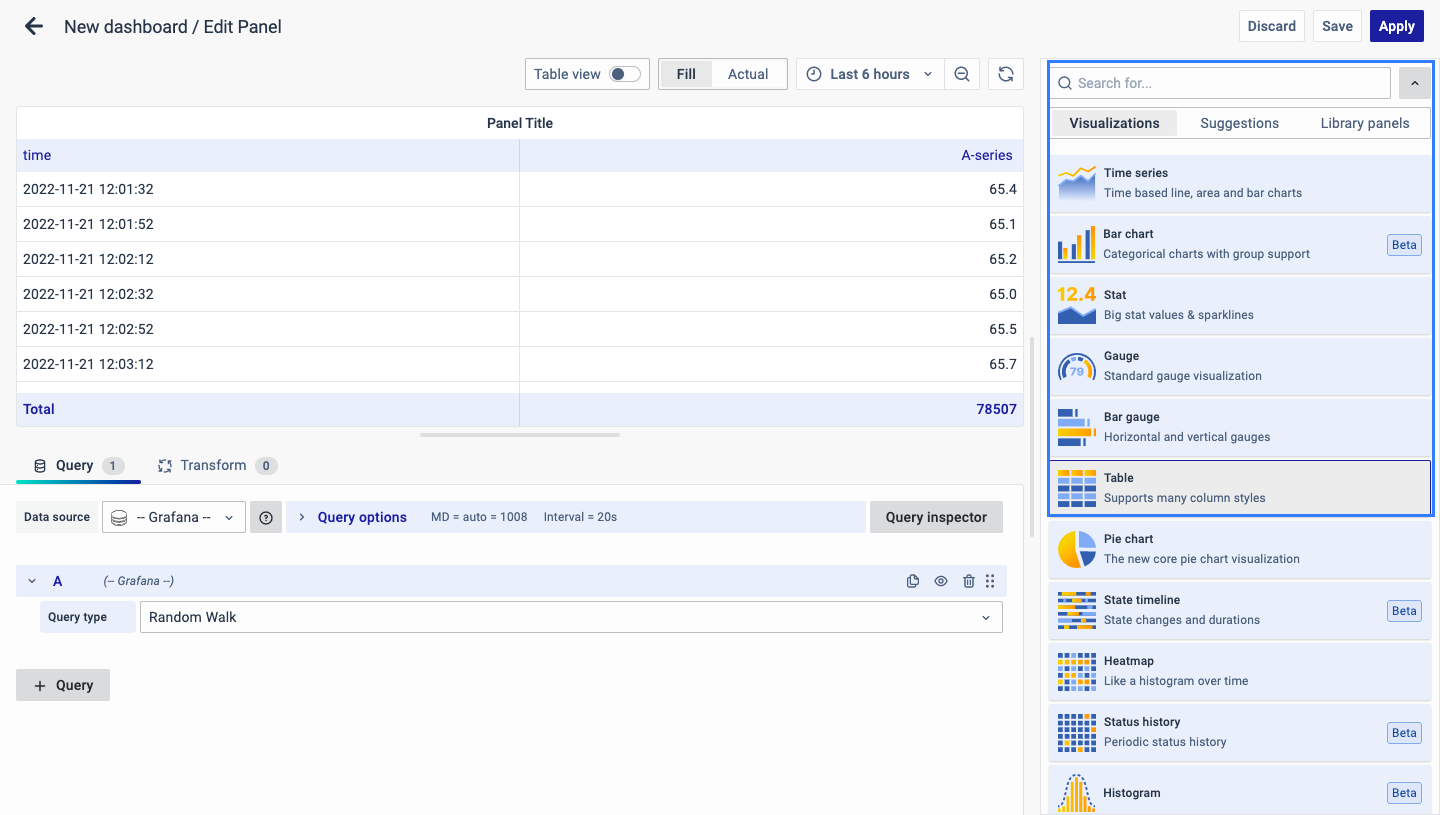
Task: Expand the Query options section
Action: (x=361, y=517)
